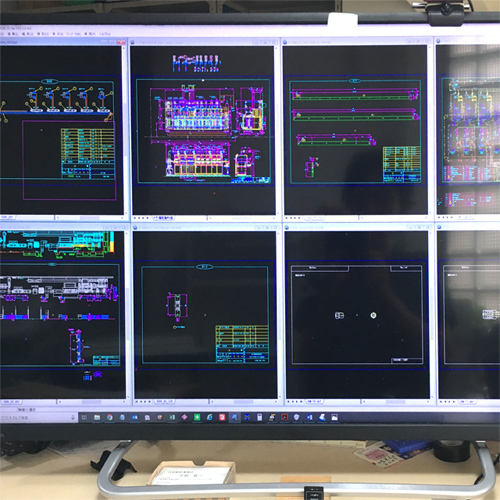Open the bright green square taskbar app

(197, 417)
